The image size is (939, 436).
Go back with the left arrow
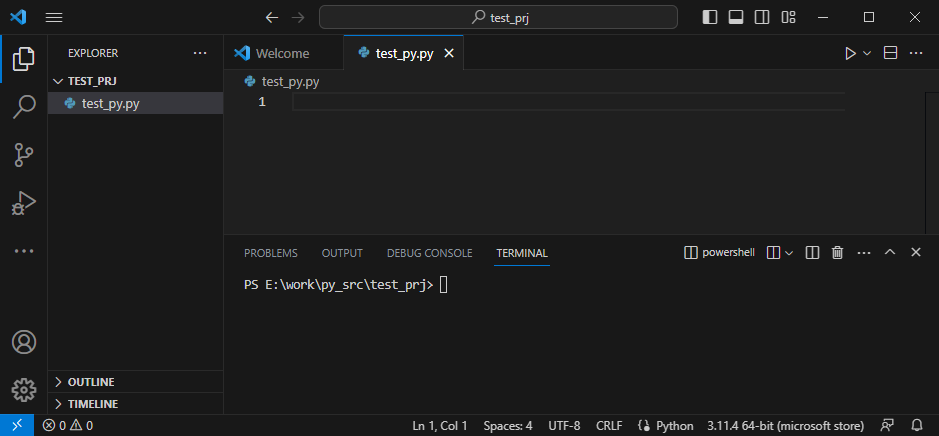coord(272,17)
